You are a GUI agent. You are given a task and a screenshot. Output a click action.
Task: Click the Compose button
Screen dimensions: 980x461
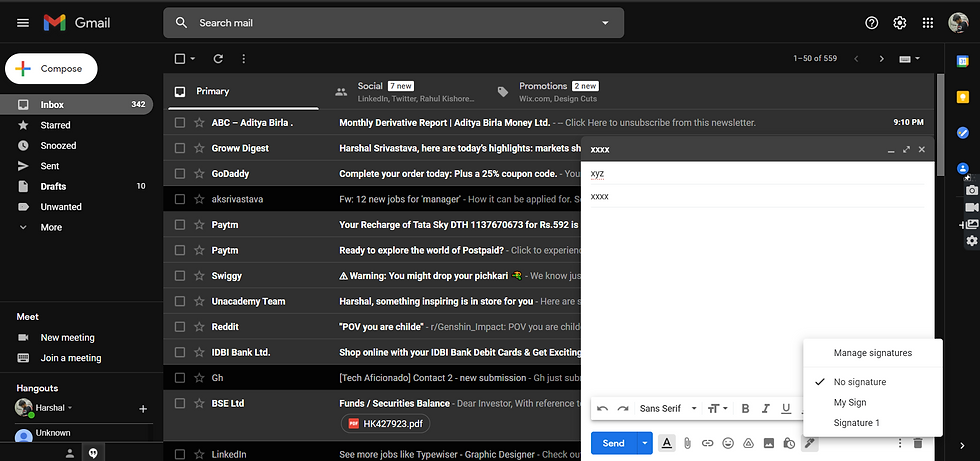(x=51, y=69)
